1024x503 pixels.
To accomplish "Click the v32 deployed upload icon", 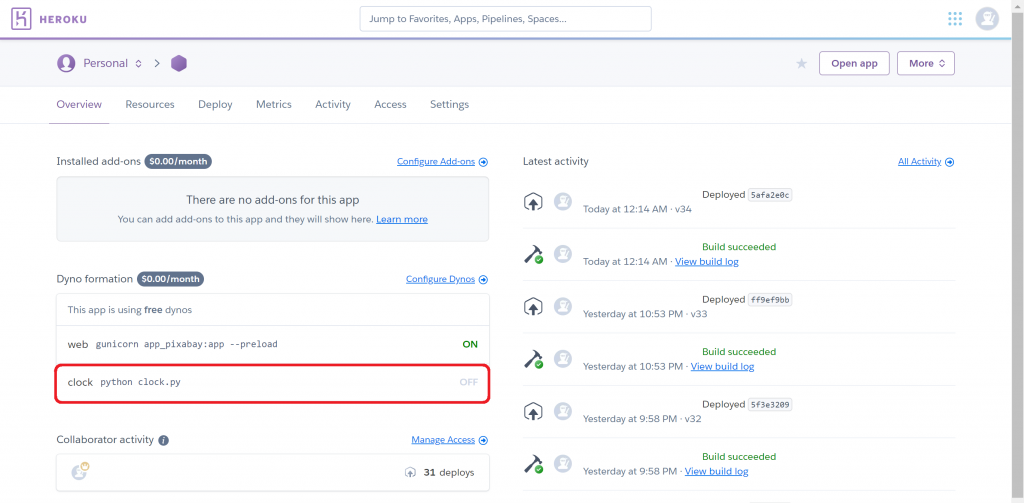I will click(534, 412).
